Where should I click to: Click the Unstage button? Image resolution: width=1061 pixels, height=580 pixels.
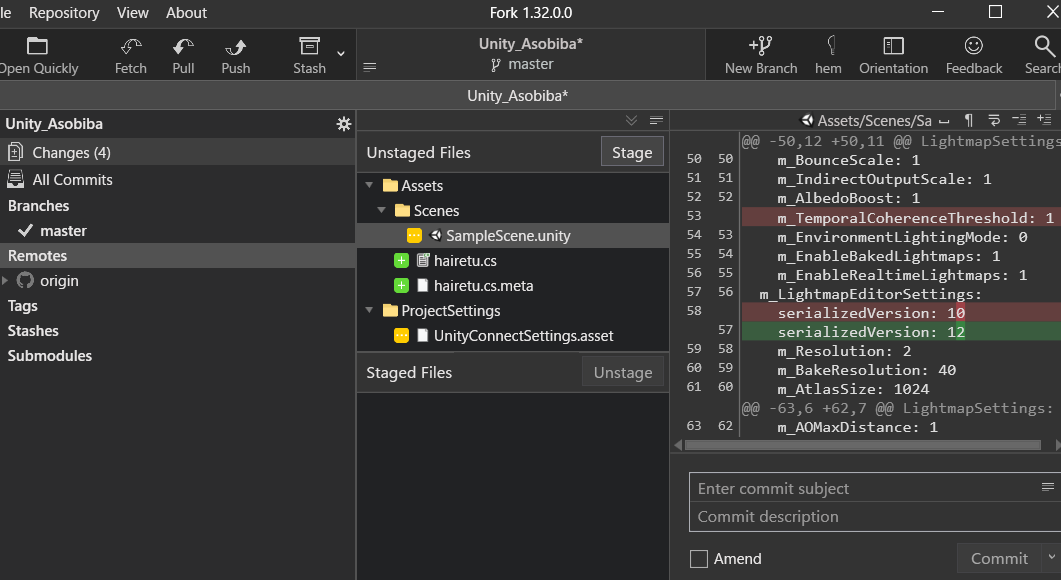(x=623, y=372)
